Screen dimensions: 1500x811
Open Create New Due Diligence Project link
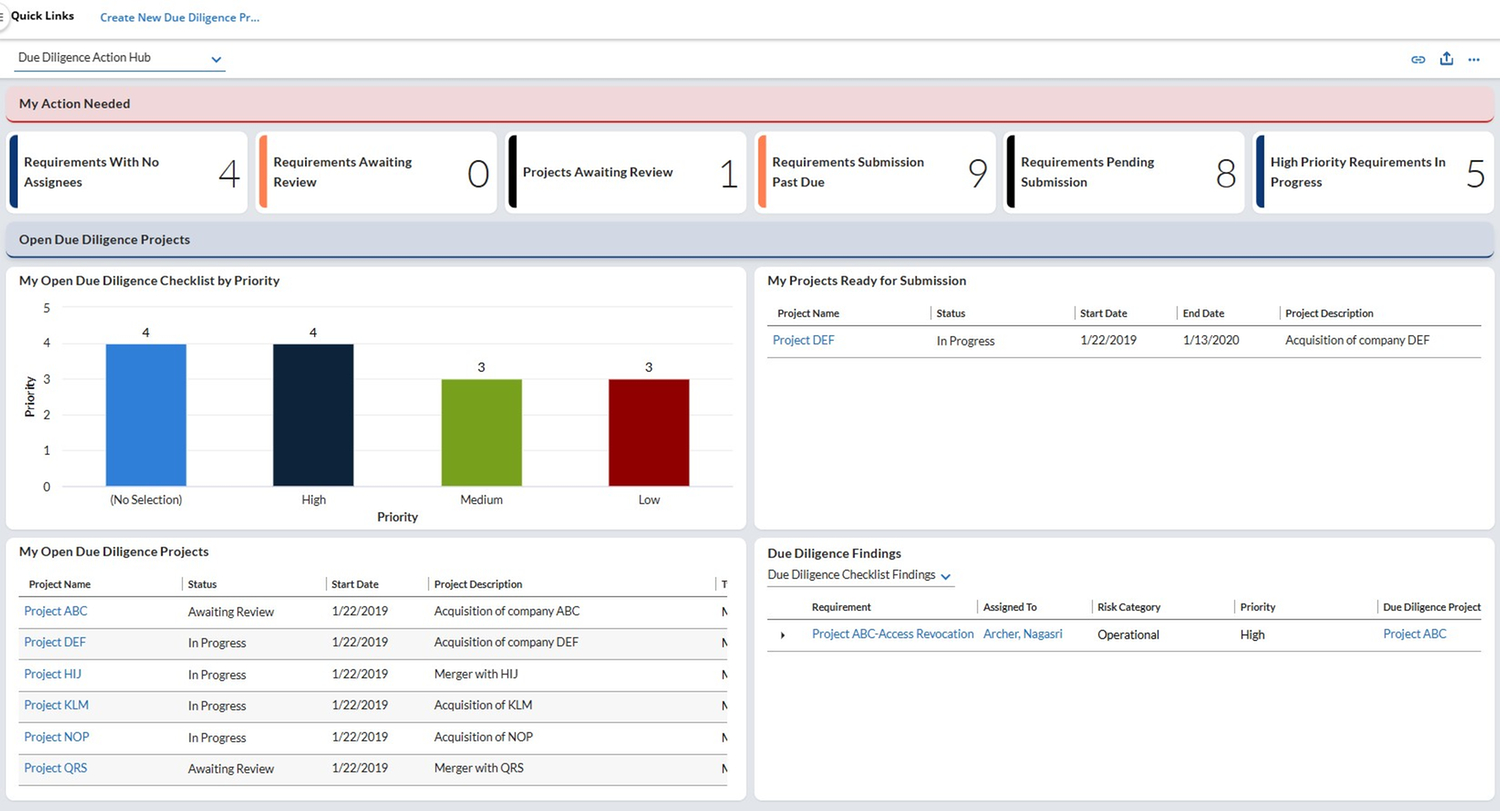180,18
